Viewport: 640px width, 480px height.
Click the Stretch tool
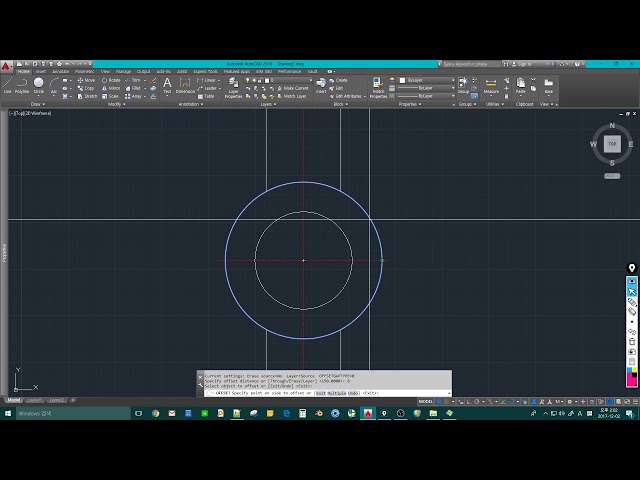(87, 96)
